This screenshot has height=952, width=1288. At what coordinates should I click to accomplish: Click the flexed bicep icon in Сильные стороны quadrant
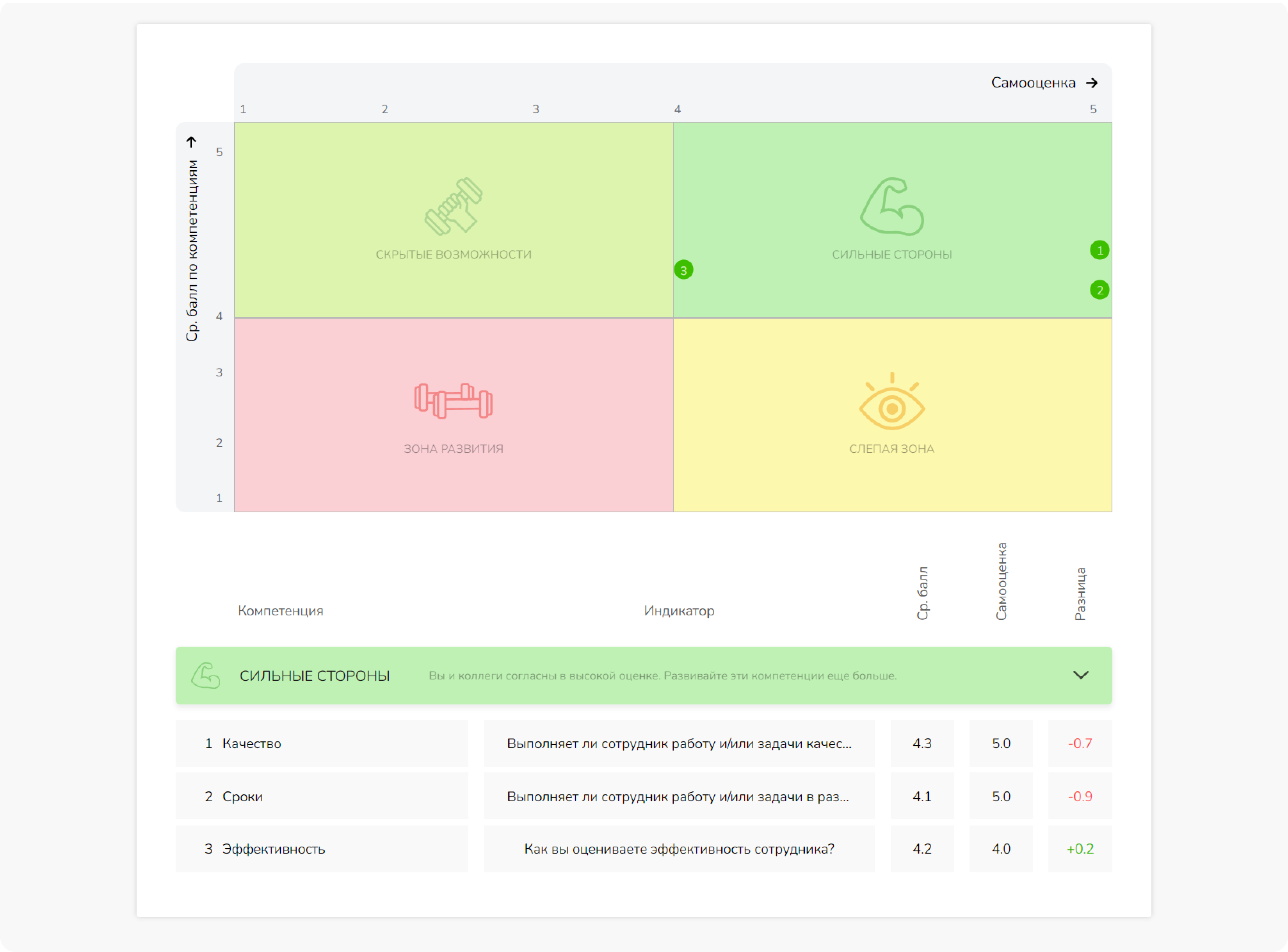click(892, 206)
